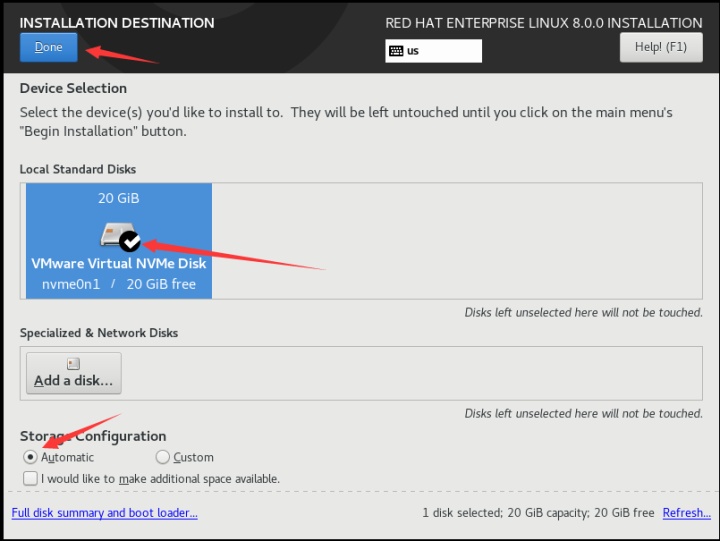Click the us keyboard layout indicator
Viewport: 720px width, 541px height.
point(433,51)
